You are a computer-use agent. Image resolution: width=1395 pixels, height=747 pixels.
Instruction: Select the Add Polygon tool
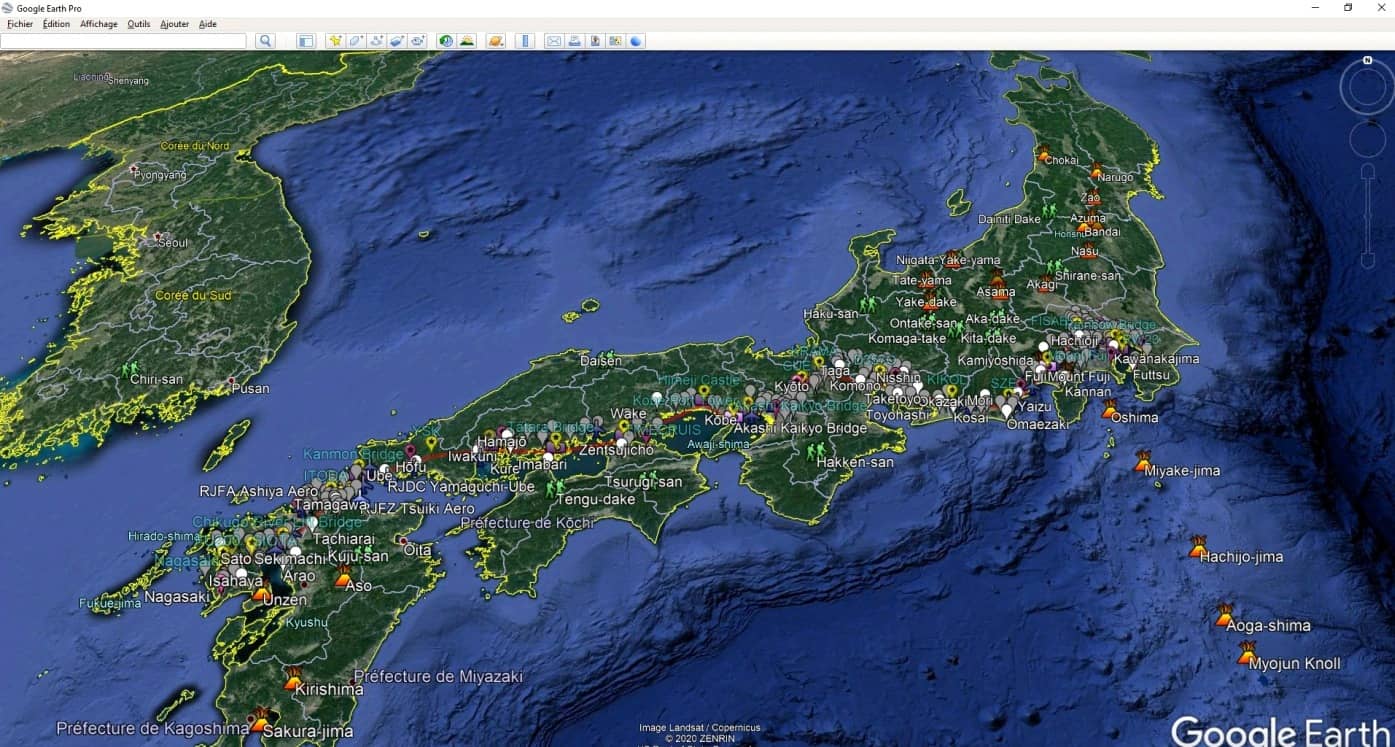tap(355, 41)
